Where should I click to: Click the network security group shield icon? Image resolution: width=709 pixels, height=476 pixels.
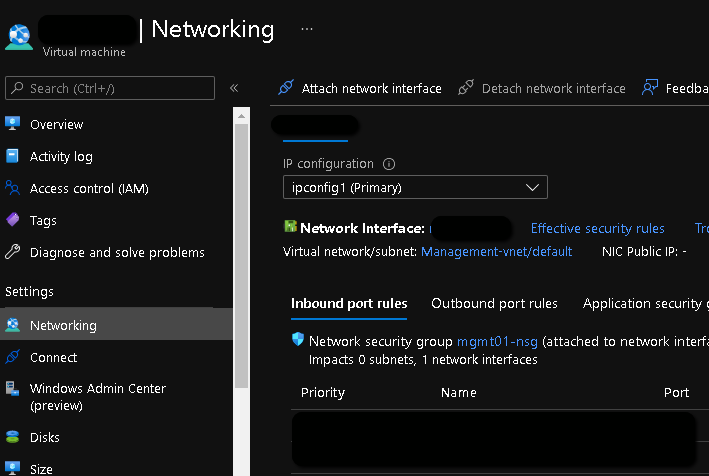(298, 339)
